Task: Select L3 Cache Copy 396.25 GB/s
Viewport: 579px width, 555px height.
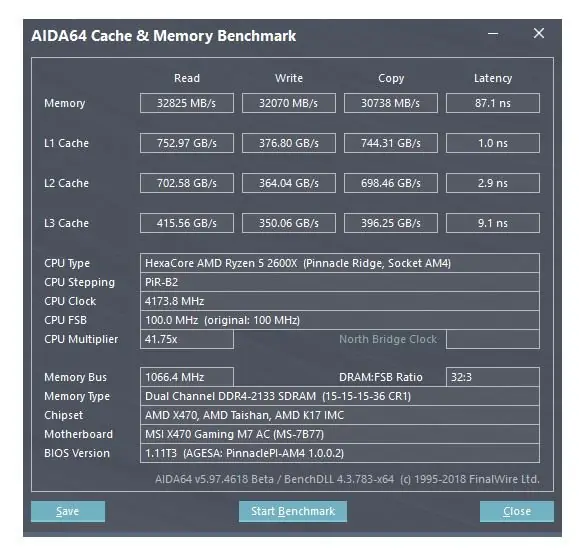Action: [391, 223]
